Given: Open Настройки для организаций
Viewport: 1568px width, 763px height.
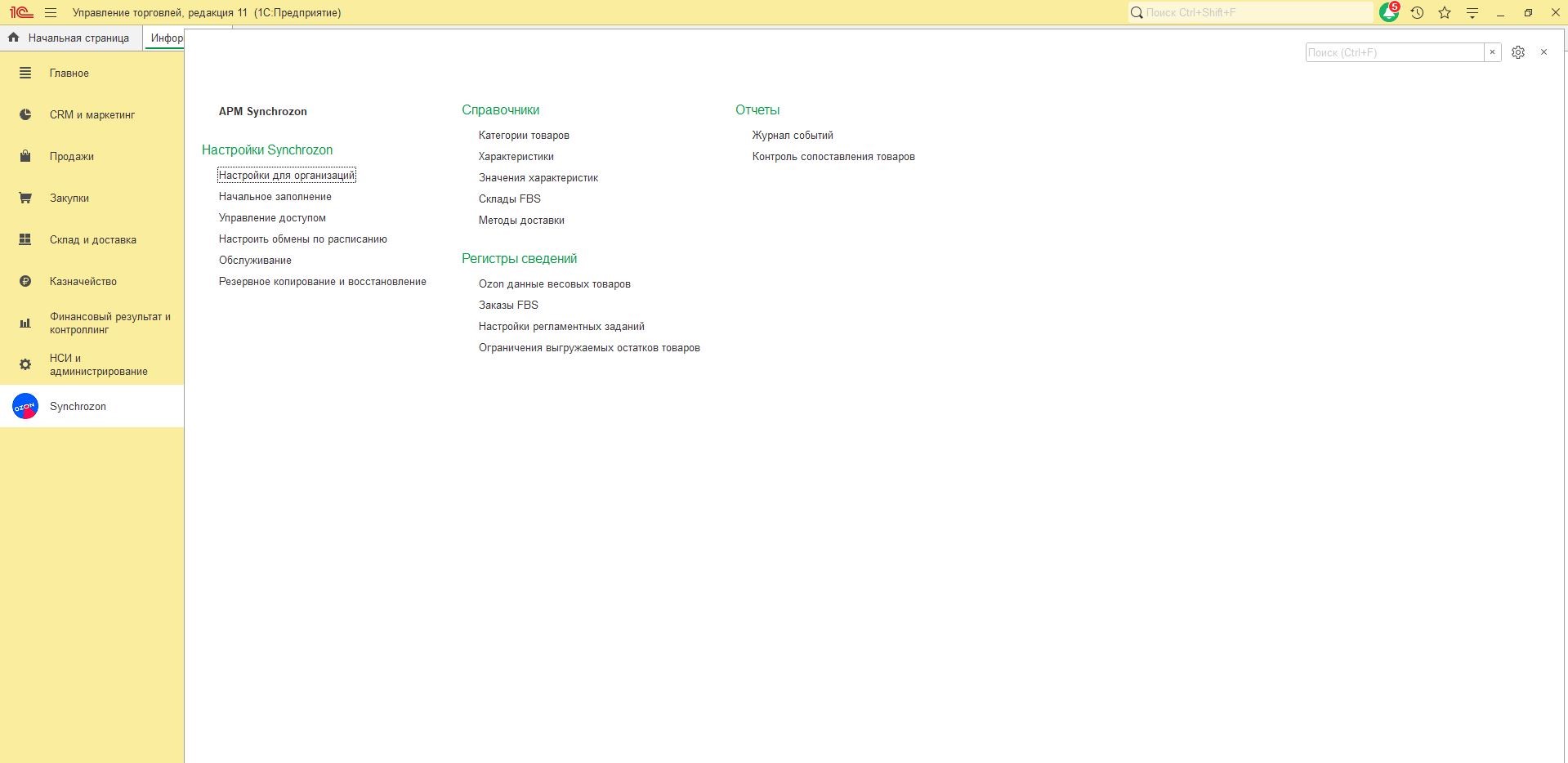Looking at the screenshot, I should click(x=287, y=175).
